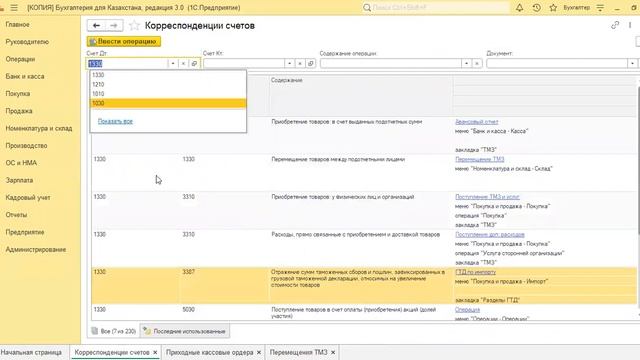Open Покупка section in sidebar

pos(18,93)
